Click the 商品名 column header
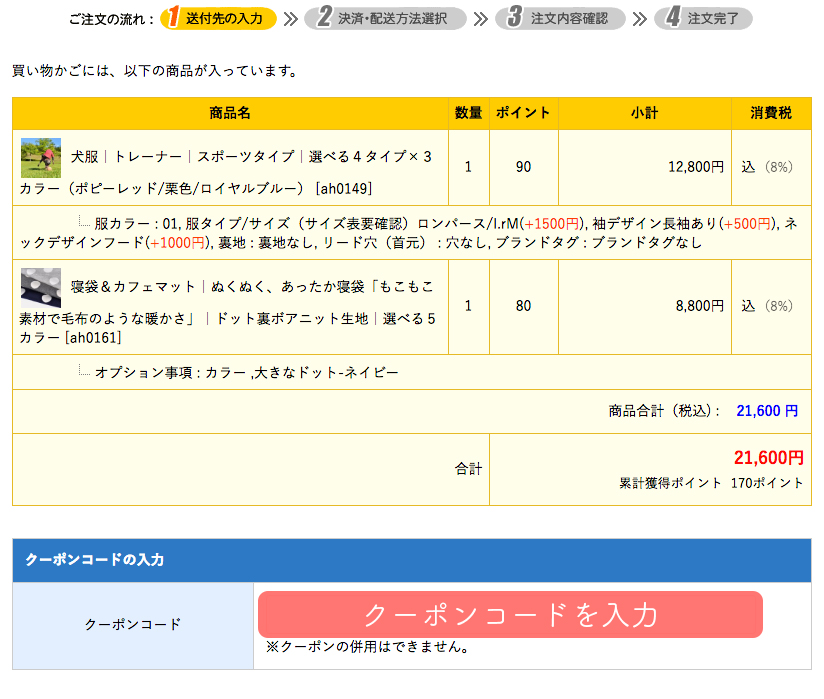The width and height of the screenshot is (824, 699). tap(230, 113)
